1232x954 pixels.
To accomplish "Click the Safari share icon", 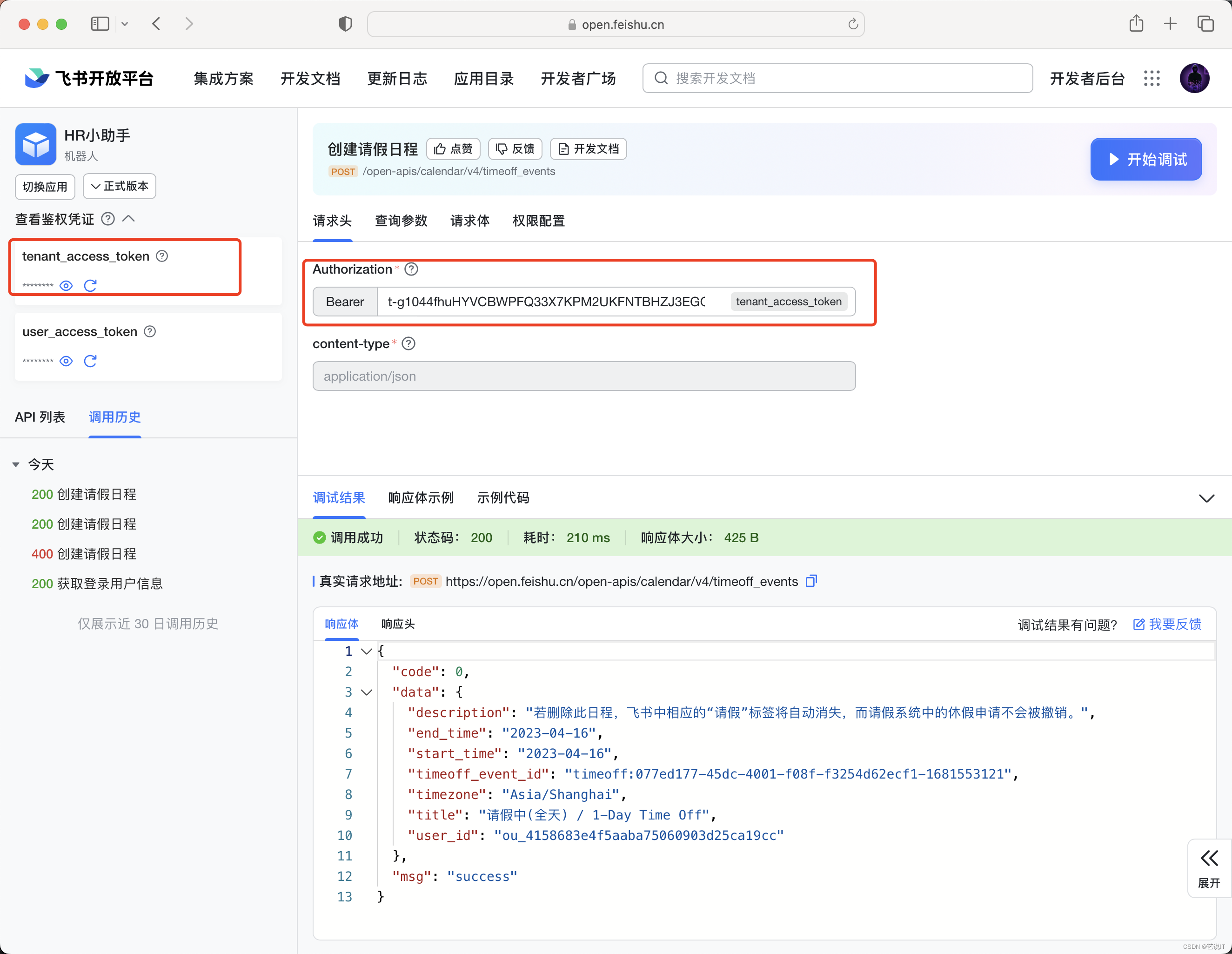I will tap(1136, 24).
